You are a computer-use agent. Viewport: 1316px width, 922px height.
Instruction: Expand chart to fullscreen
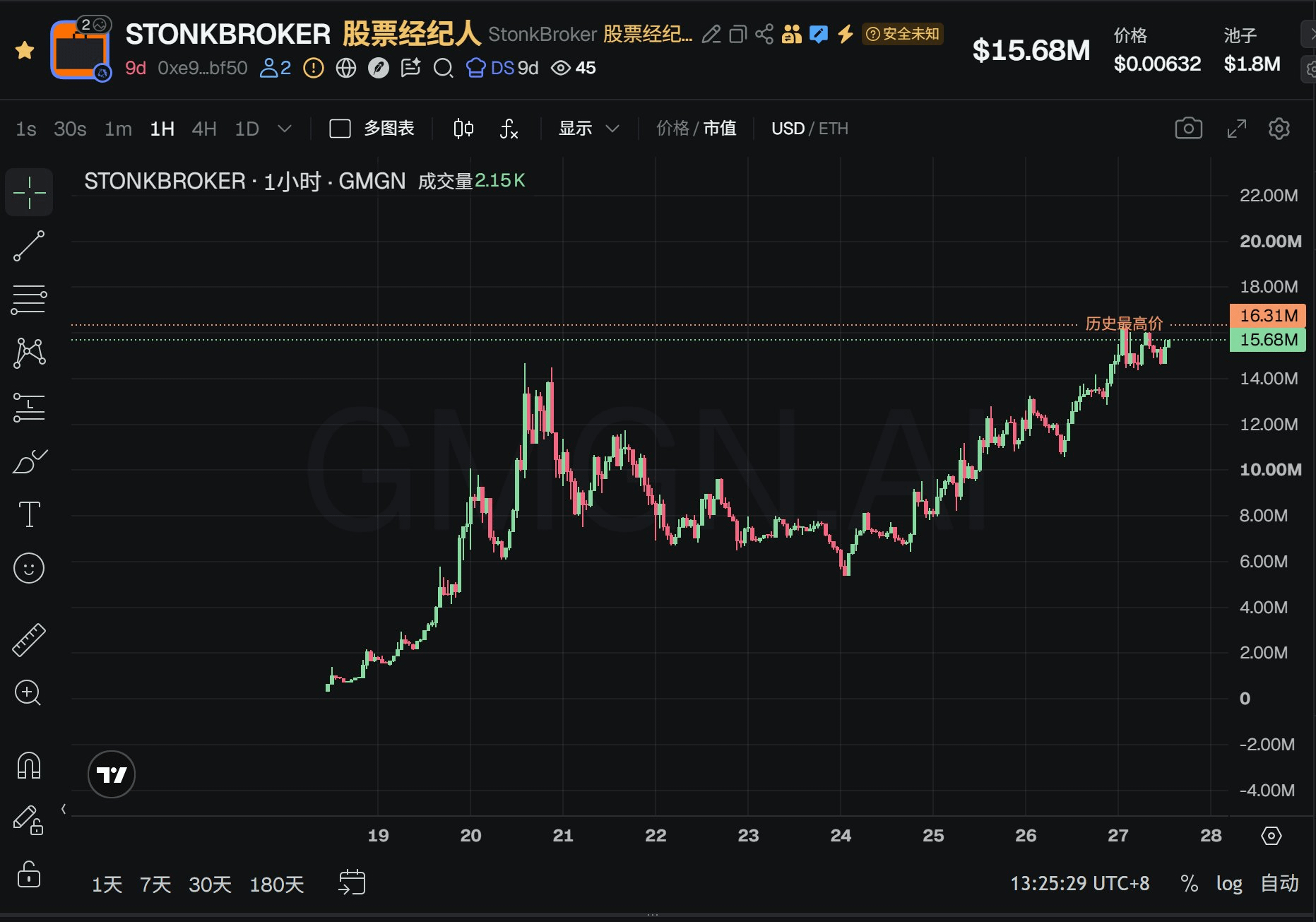tap(1236, 129)
